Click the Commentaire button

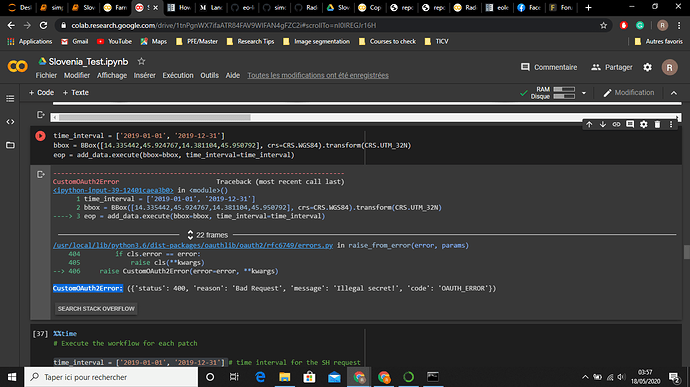click(549, 67)
